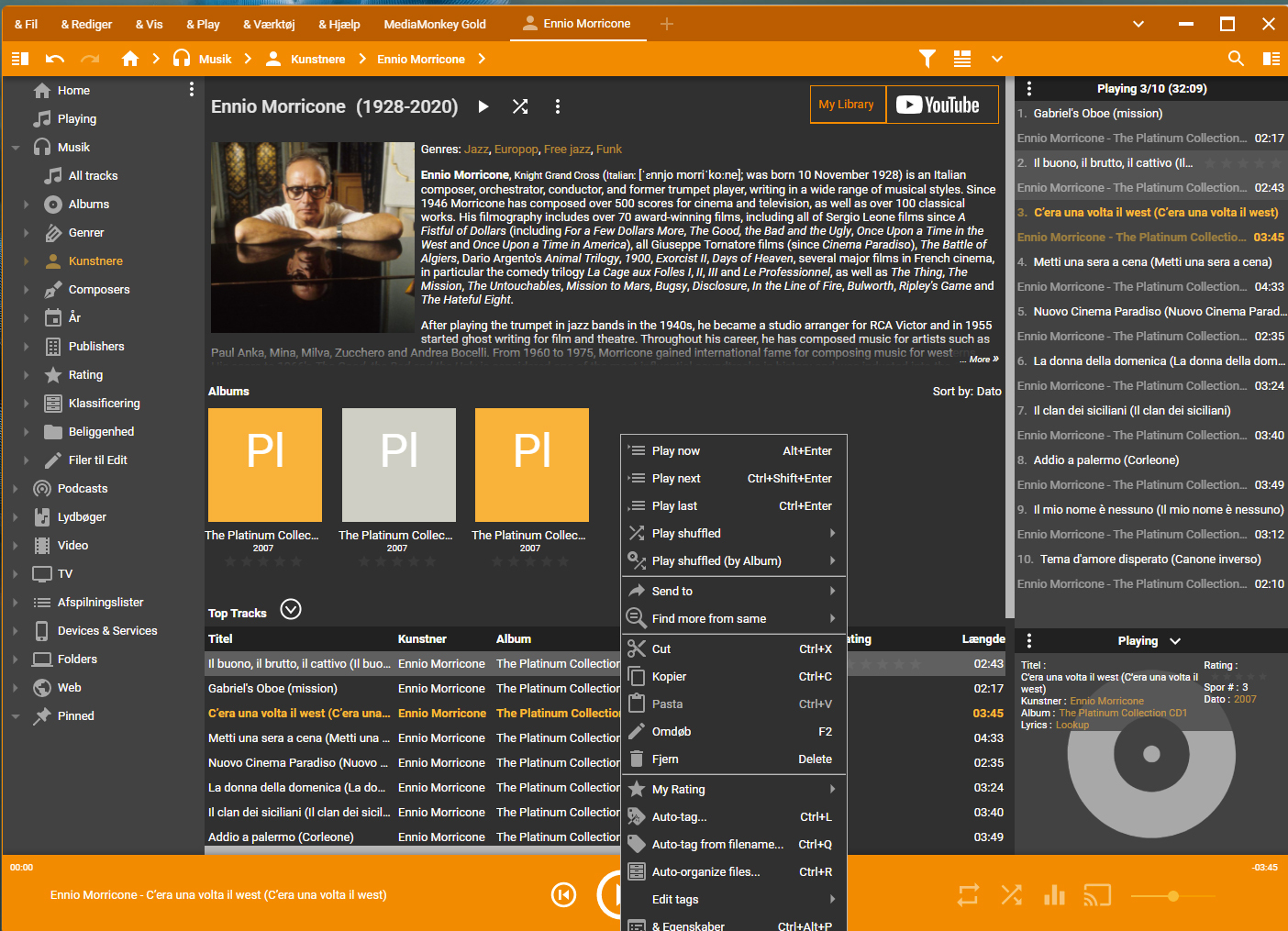Skip to previous track button

click(x=563, y=894)
